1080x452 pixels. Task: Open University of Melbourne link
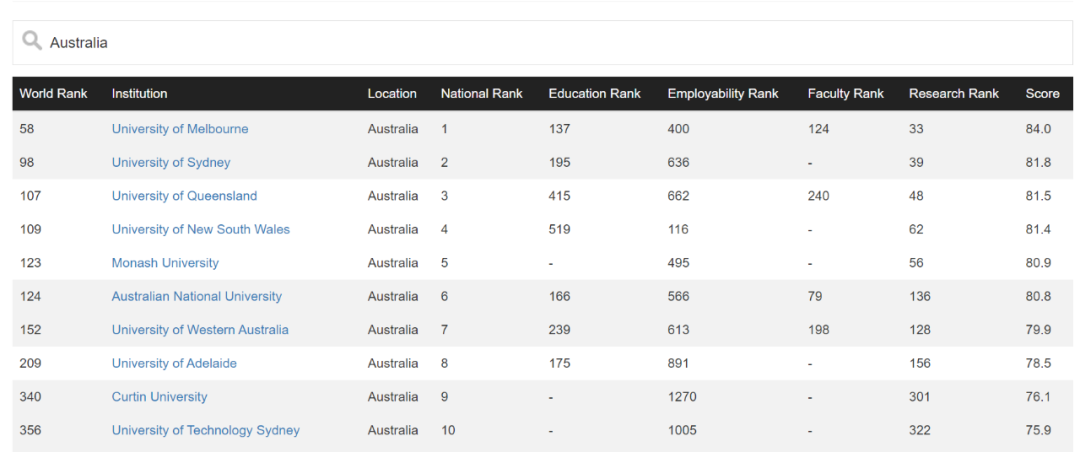[x=180, y=129]
